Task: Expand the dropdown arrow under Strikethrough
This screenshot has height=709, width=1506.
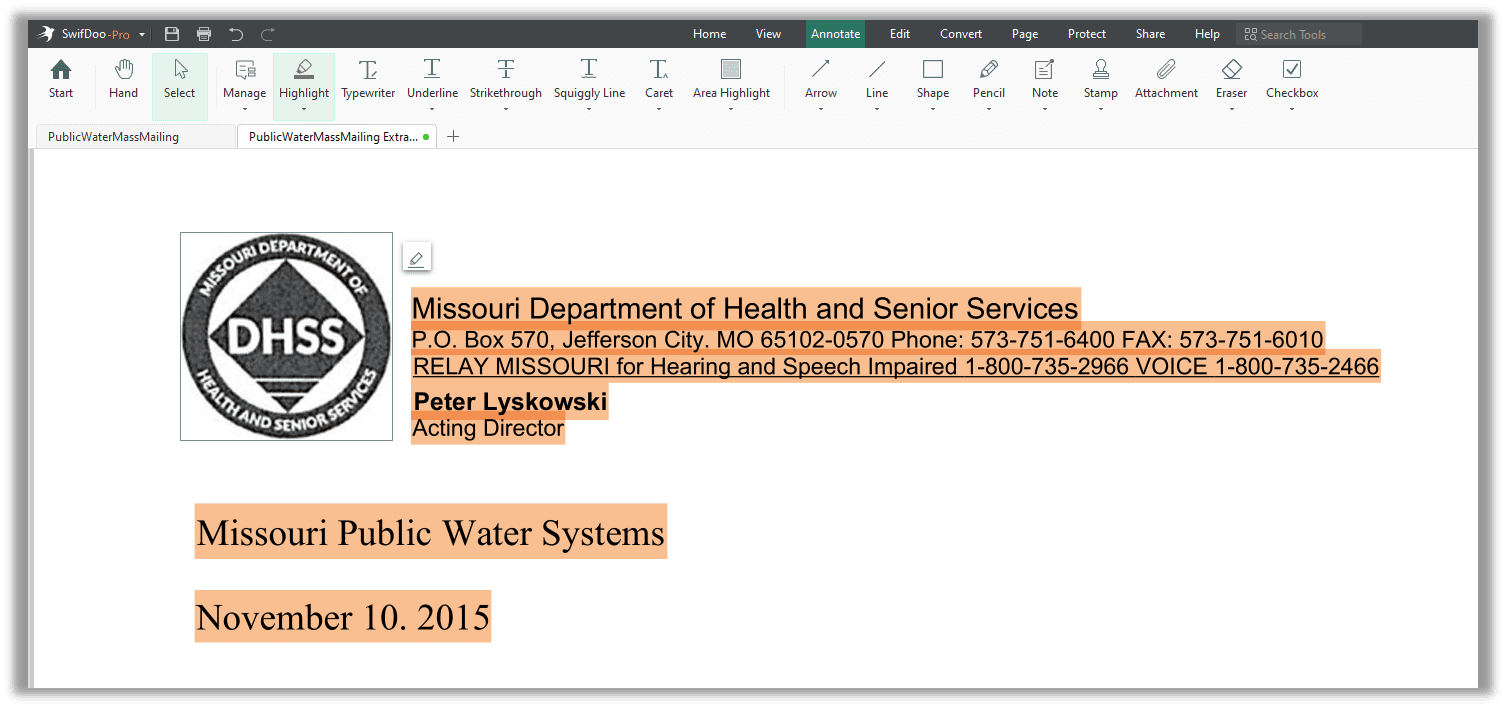Action: point(506,109)
